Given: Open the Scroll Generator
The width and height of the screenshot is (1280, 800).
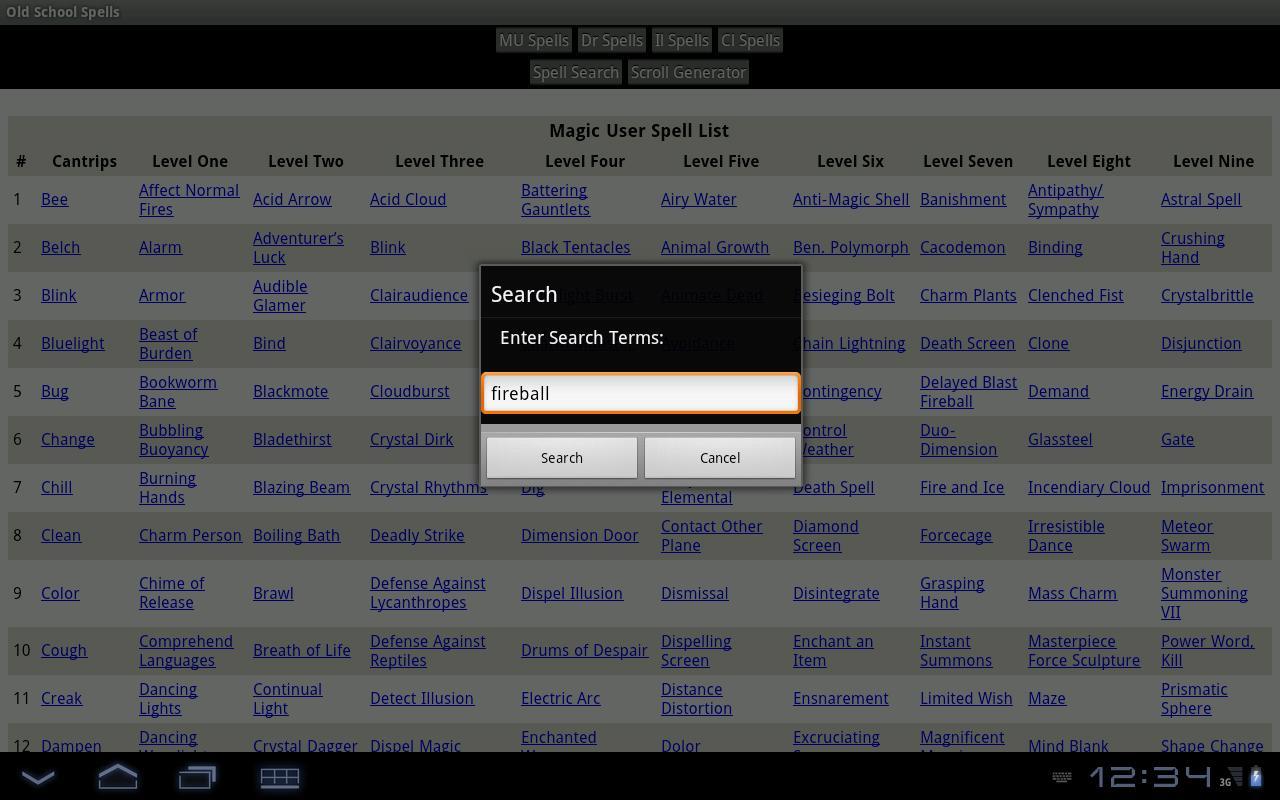Looking at the screenshot, I should coord(688,73).
